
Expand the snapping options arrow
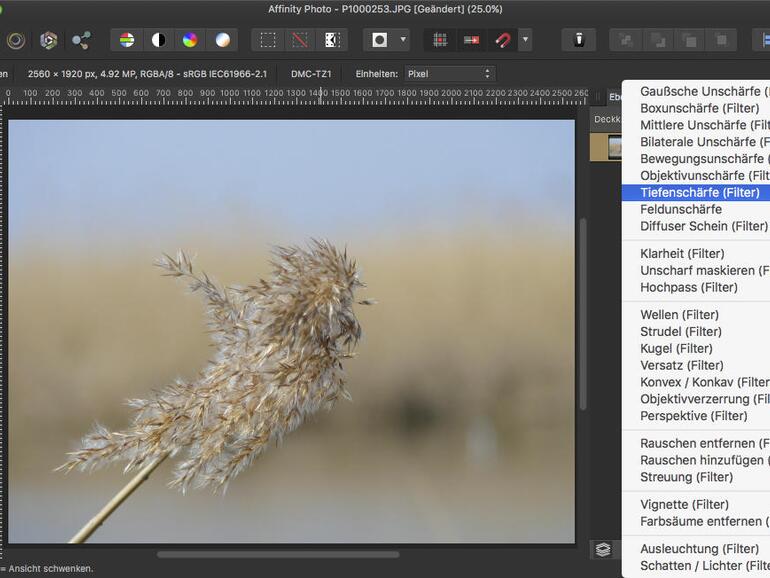click(525, 40)
